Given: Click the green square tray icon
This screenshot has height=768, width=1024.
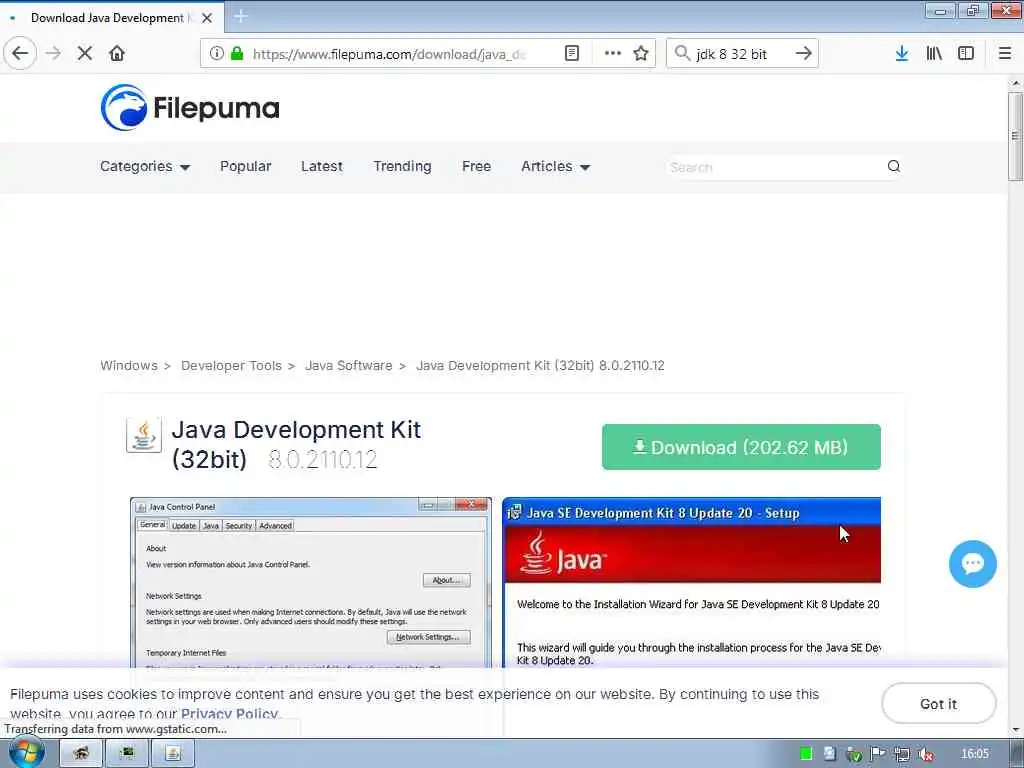Looking at the screenshot, I should (806, 754).
